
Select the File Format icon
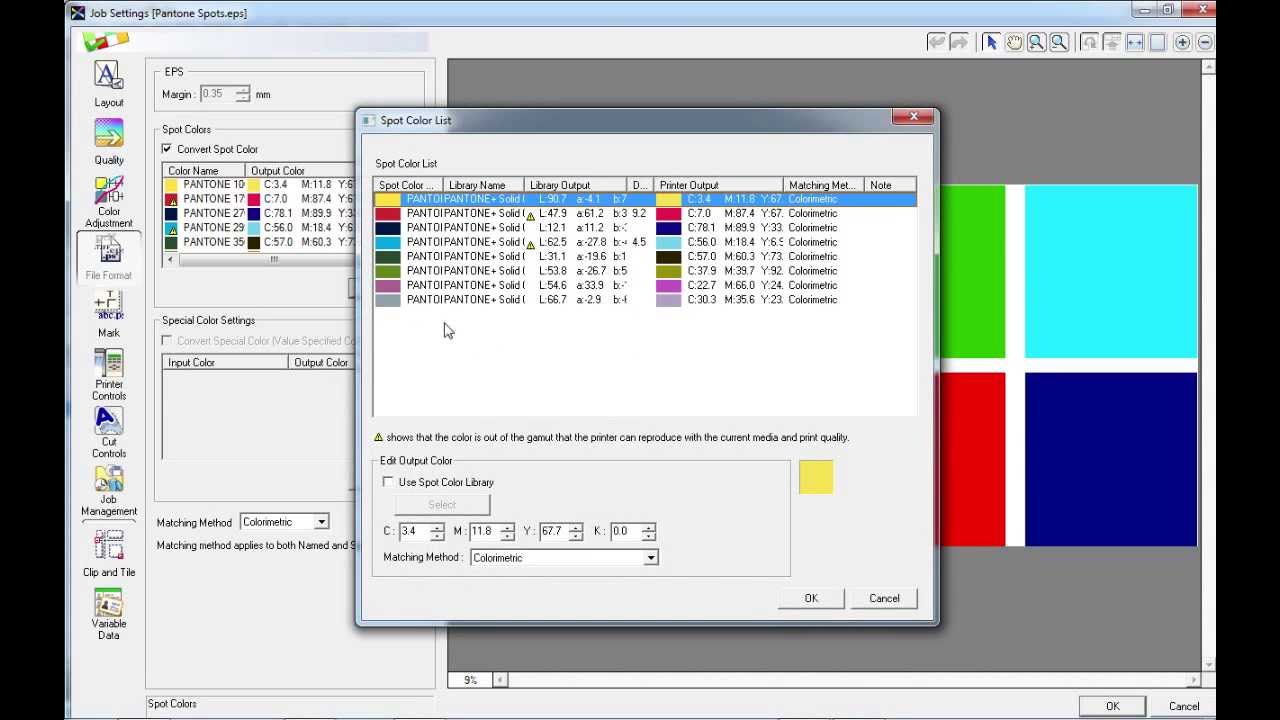pos(109,258)
